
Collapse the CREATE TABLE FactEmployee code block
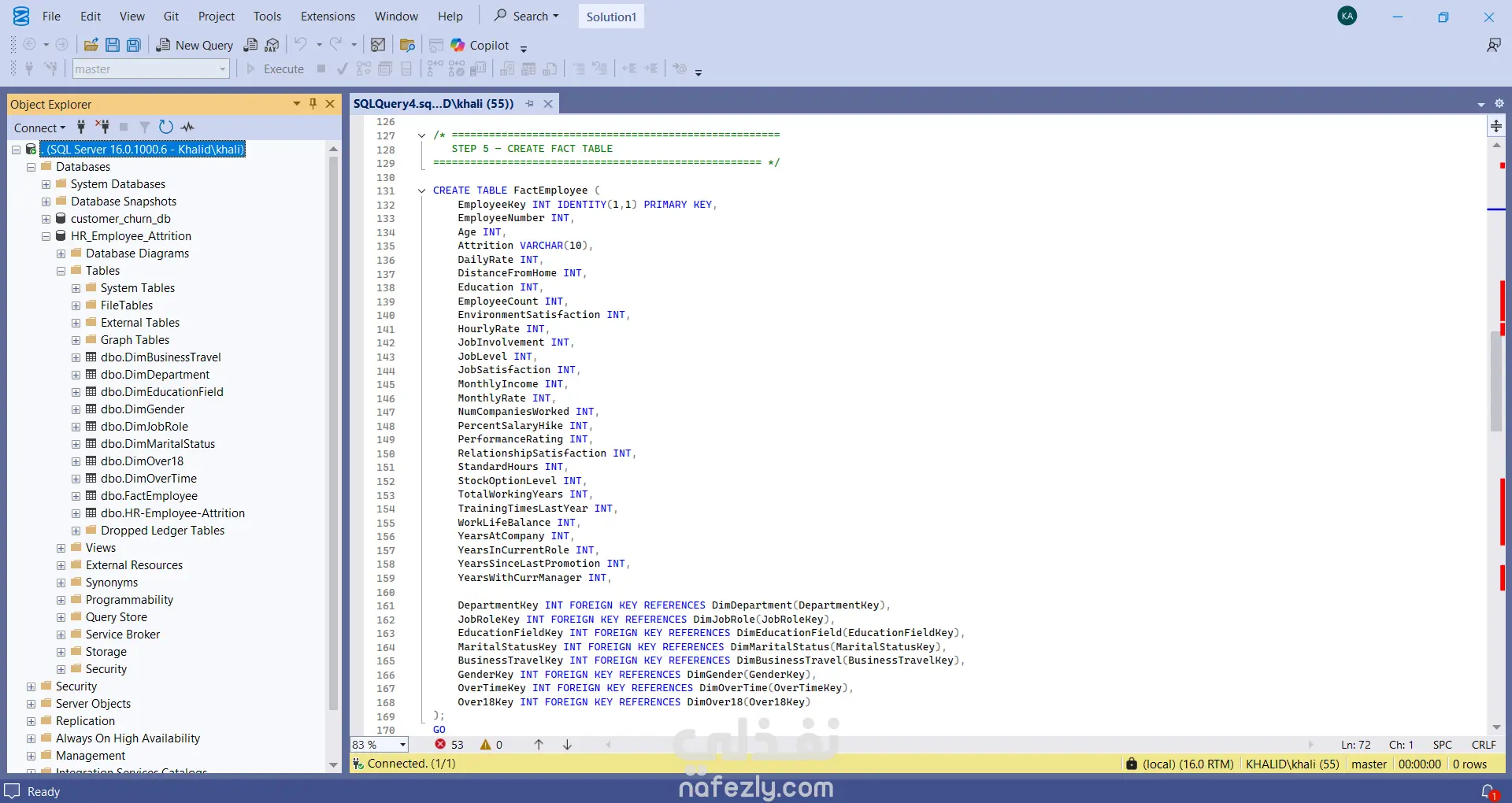click(422, 191)
